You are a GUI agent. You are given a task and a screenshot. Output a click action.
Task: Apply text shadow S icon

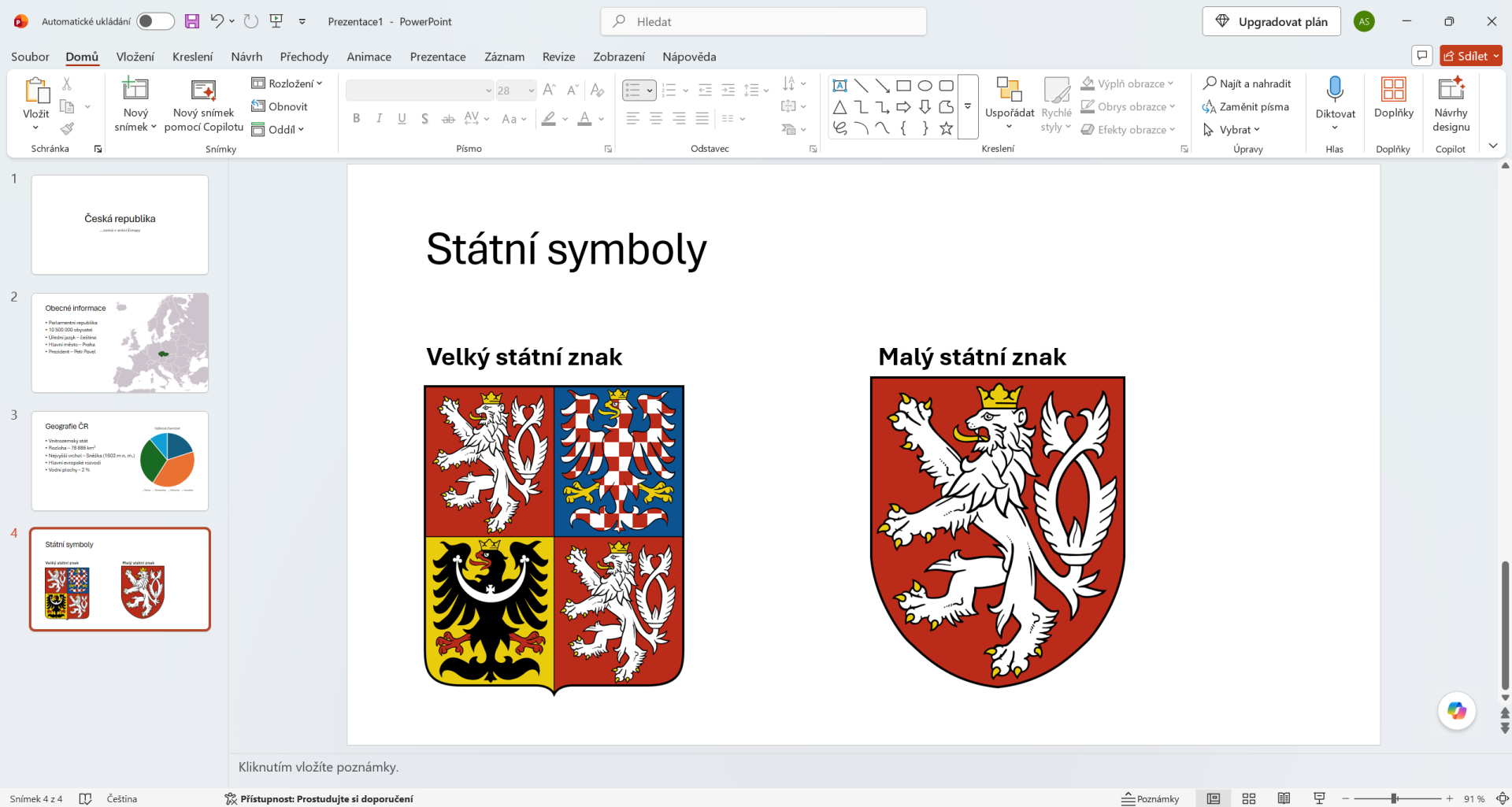425,119
